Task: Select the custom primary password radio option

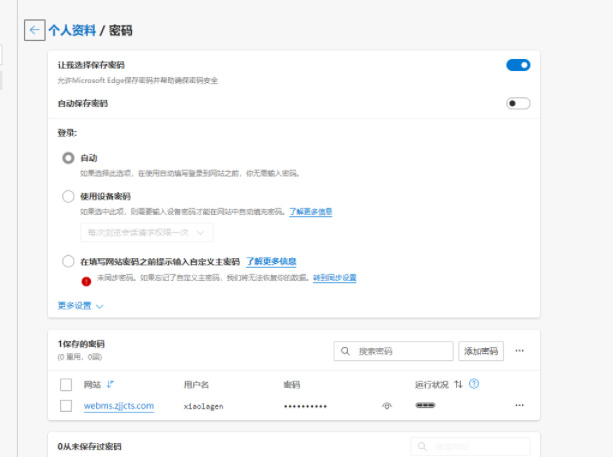Action: tap(68, 261)
